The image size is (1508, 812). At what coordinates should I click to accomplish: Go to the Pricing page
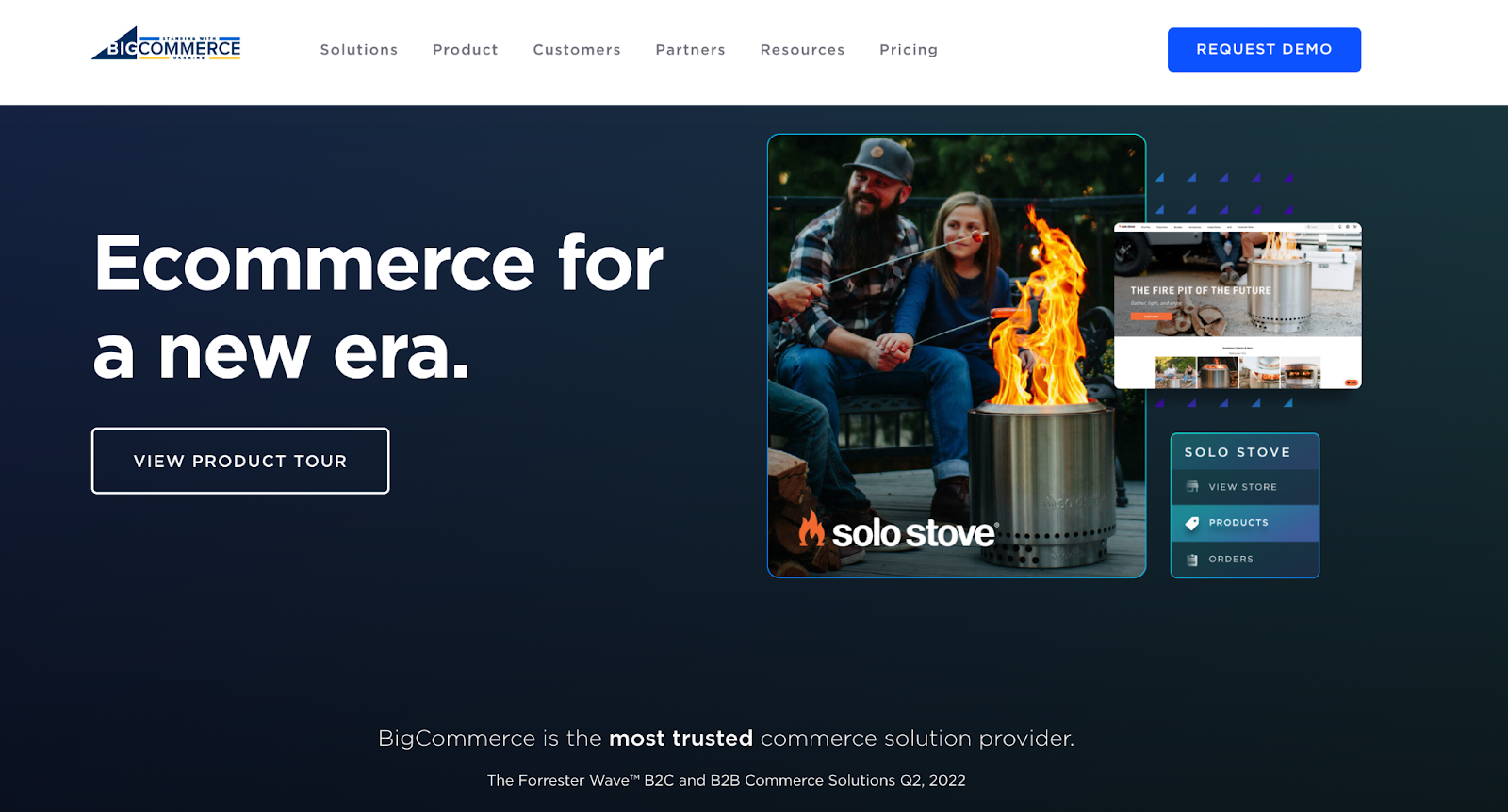tap(909, 50)
